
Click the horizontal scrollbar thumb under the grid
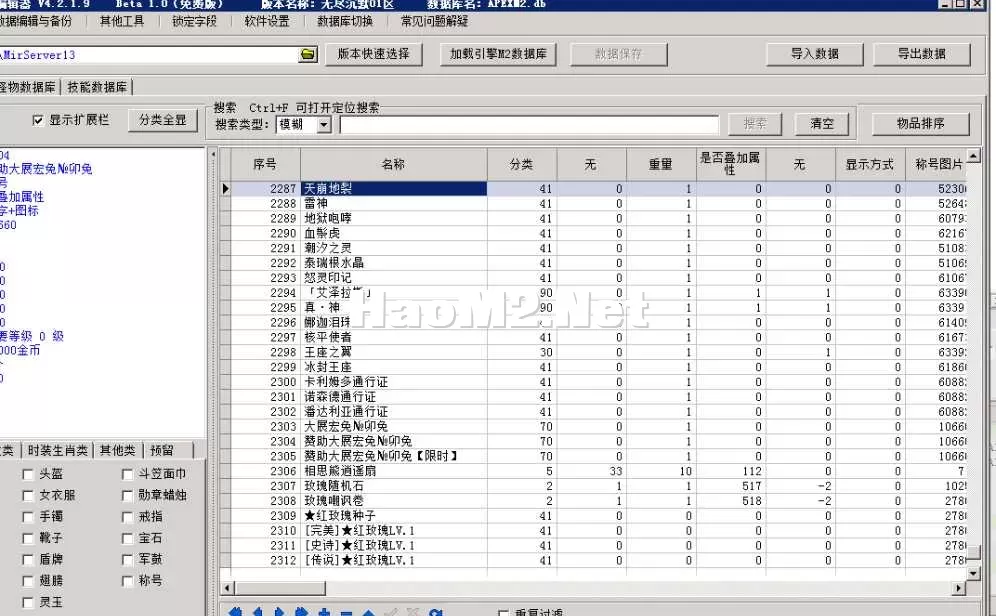click(279, 589)
